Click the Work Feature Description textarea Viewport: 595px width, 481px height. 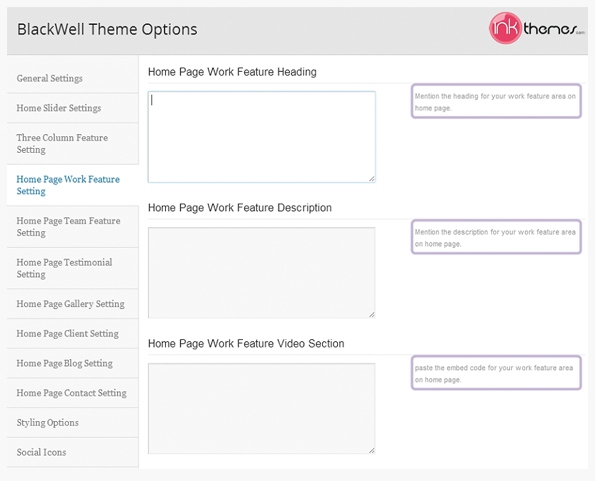[262, 272]
